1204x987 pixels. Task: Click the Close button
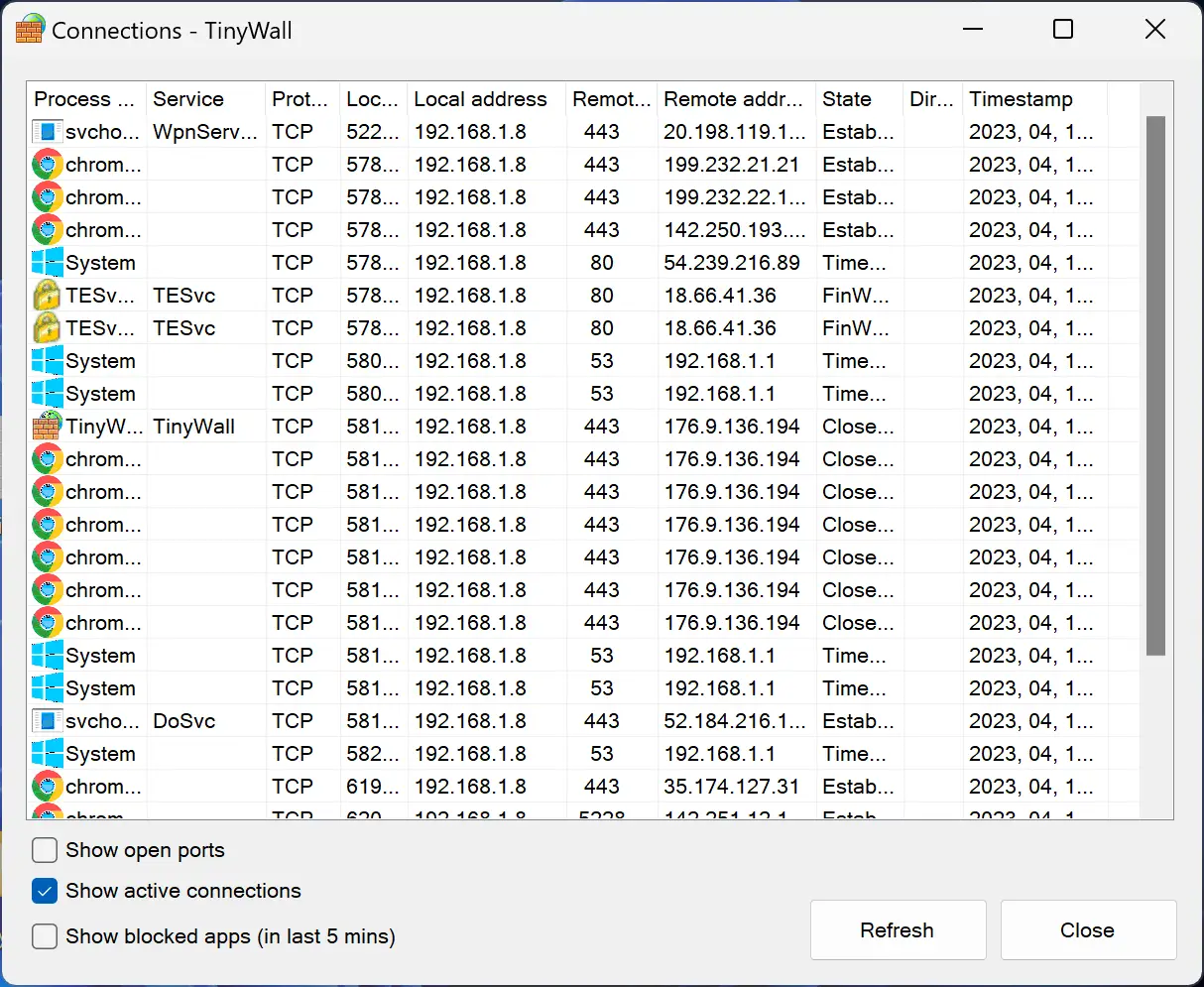(x=1087, y=929)
